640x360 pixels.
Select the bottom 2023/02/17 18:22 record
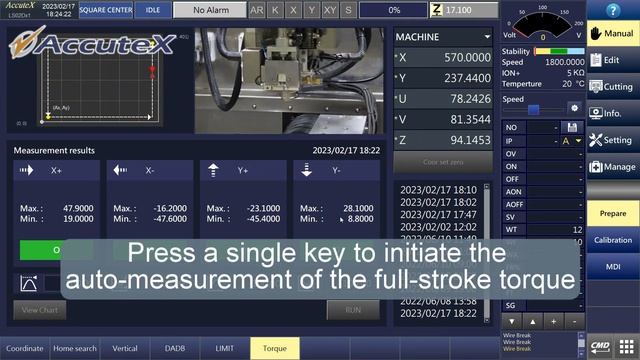point(438,313)
